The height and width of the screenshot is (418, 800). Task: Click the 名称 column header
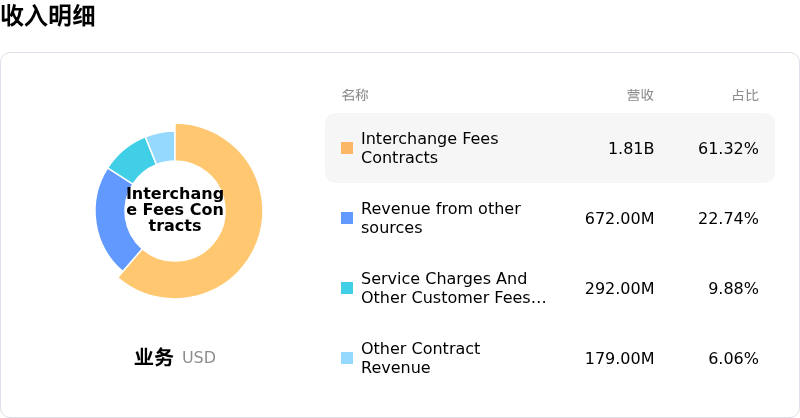[x=355, y=95]
